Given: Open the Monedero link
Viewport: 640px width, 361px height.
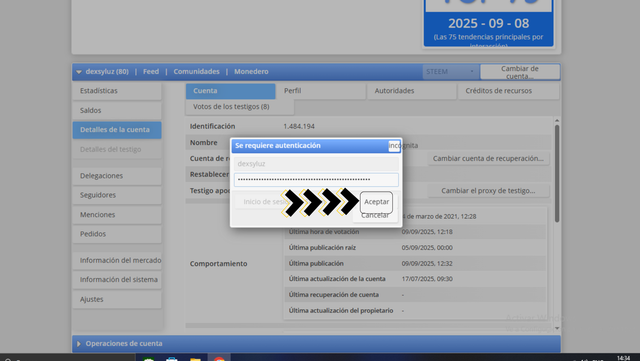Looking at the screenshot, I should (251, 71).
